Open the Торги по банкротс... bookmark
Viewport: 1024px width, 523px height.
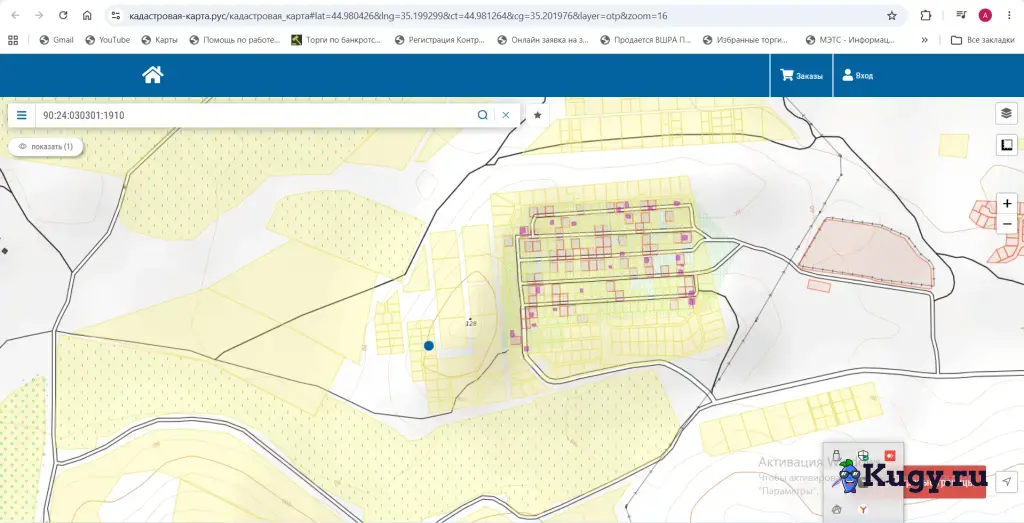coord(336,40)
